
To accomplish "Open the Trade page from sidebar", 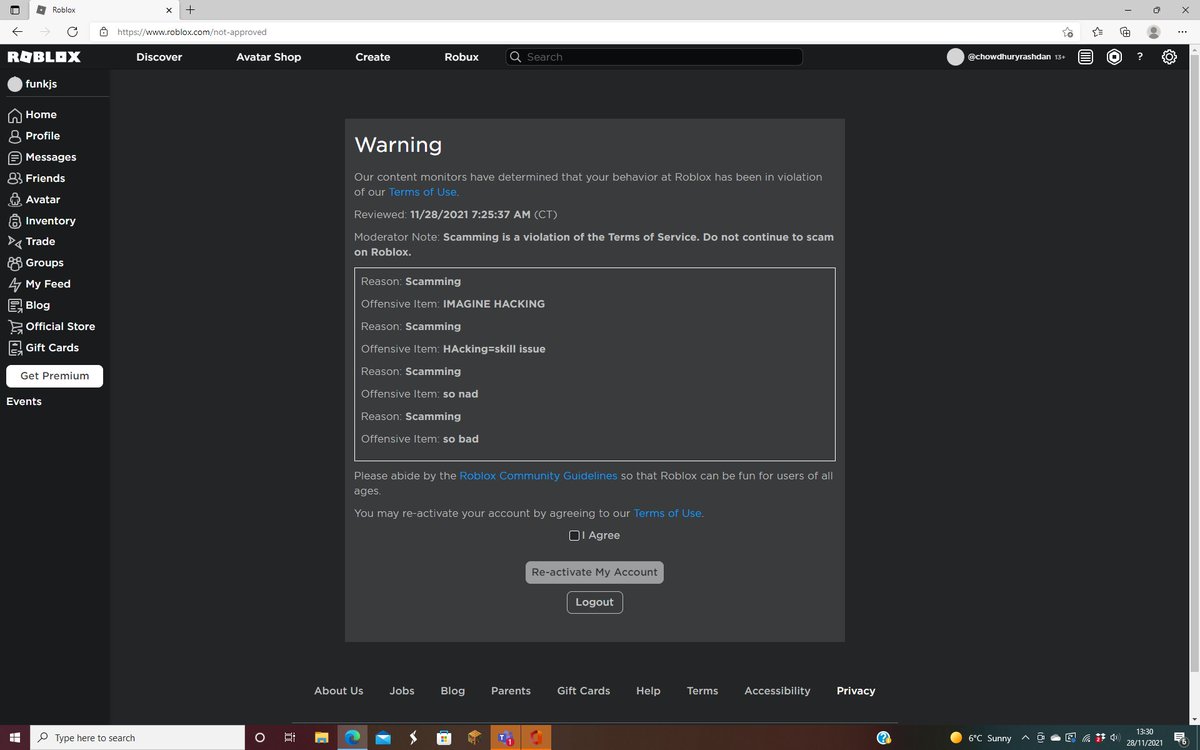I will point(31,242).
